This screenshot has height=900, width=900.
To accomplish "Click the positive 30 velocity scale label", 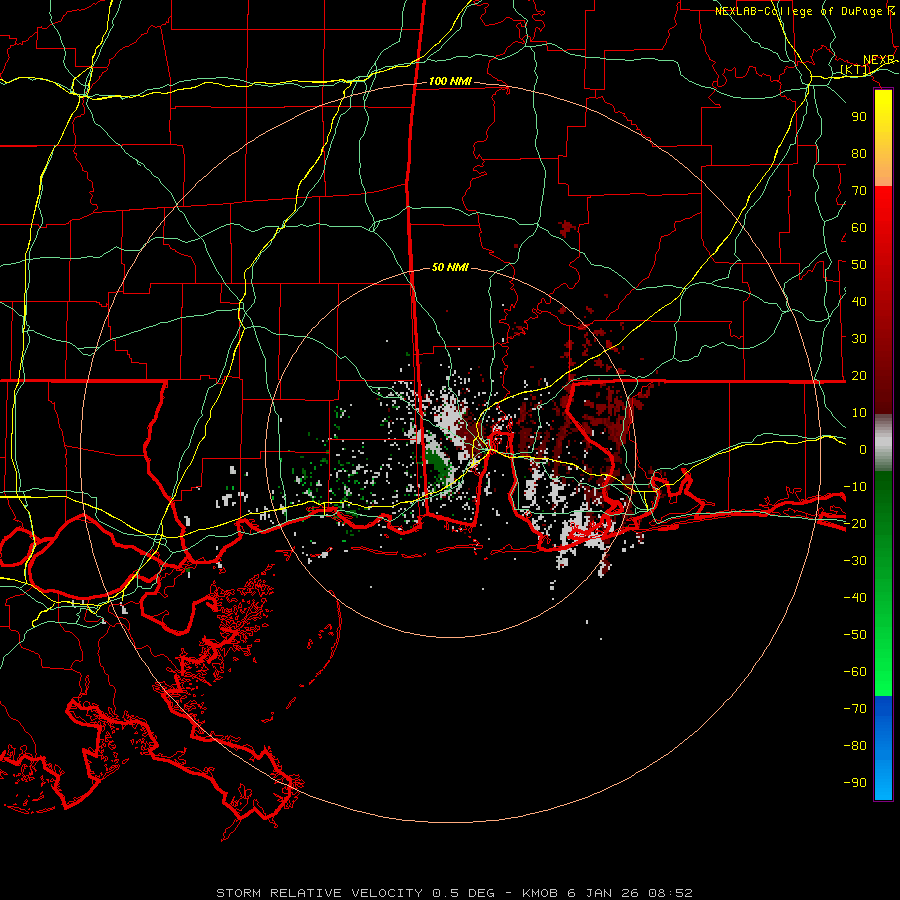I will tap(859, 339).
